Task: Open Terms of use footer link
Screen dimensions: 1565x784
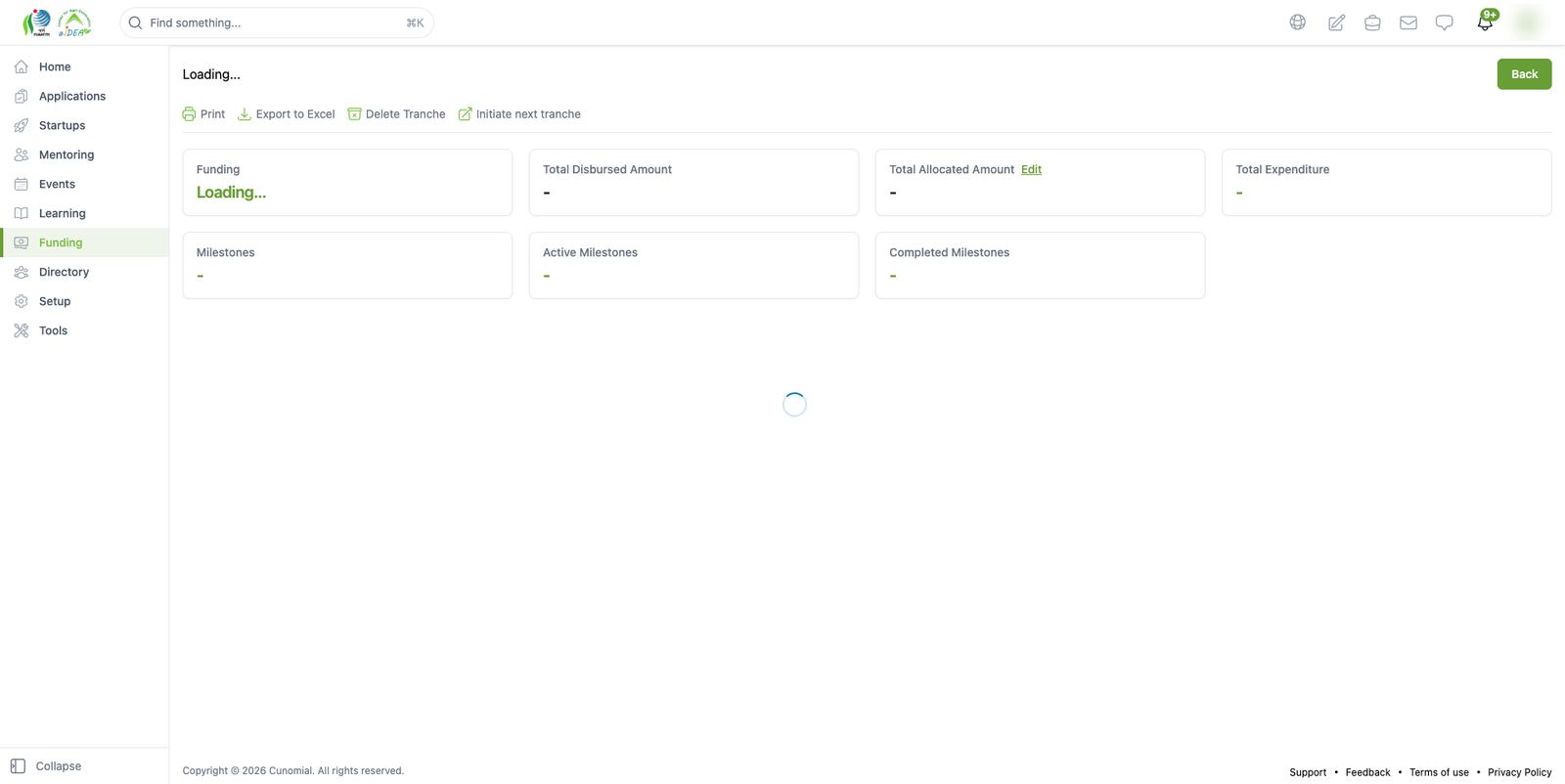Action: (x=1439, y=772)
